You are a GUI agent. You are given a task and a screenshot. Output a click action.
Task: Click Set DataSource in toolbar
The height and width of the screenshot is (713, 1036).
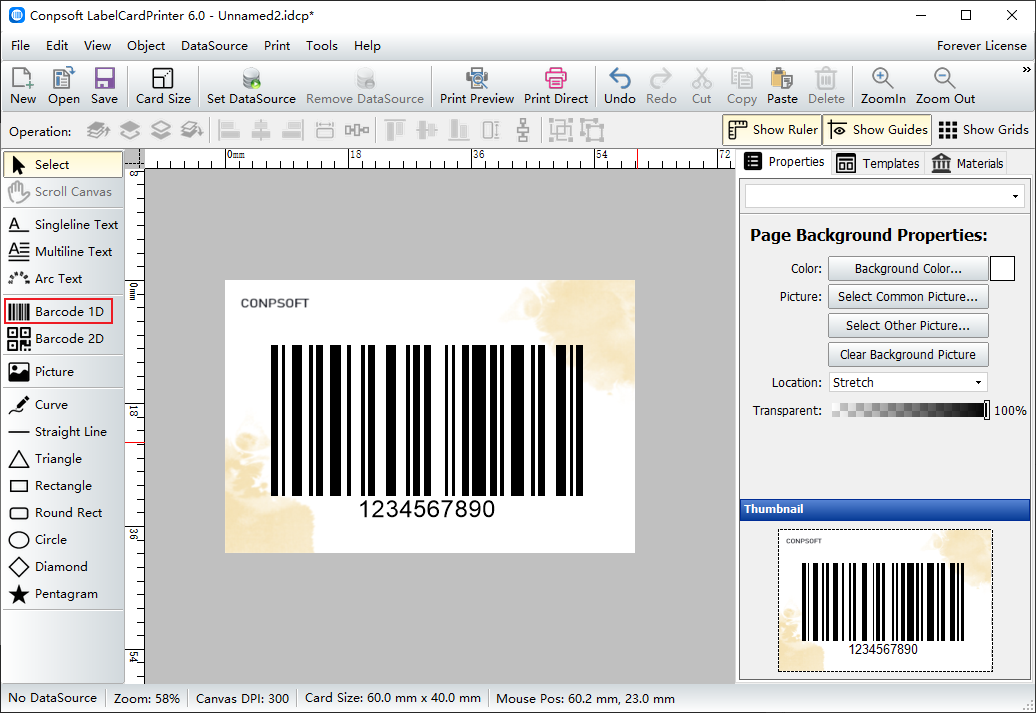pyautogui.click(x=251, y=86)
